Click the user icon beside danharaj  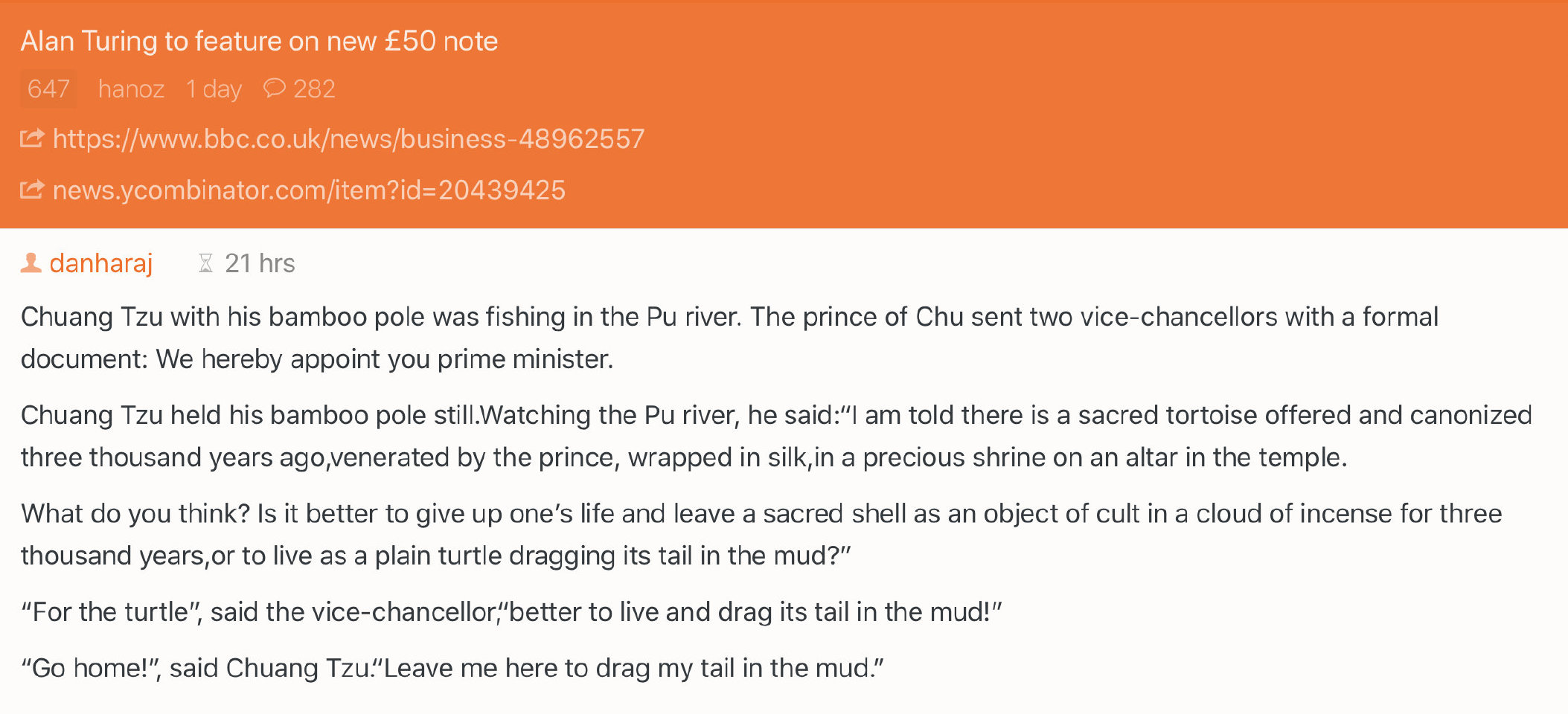31,263
